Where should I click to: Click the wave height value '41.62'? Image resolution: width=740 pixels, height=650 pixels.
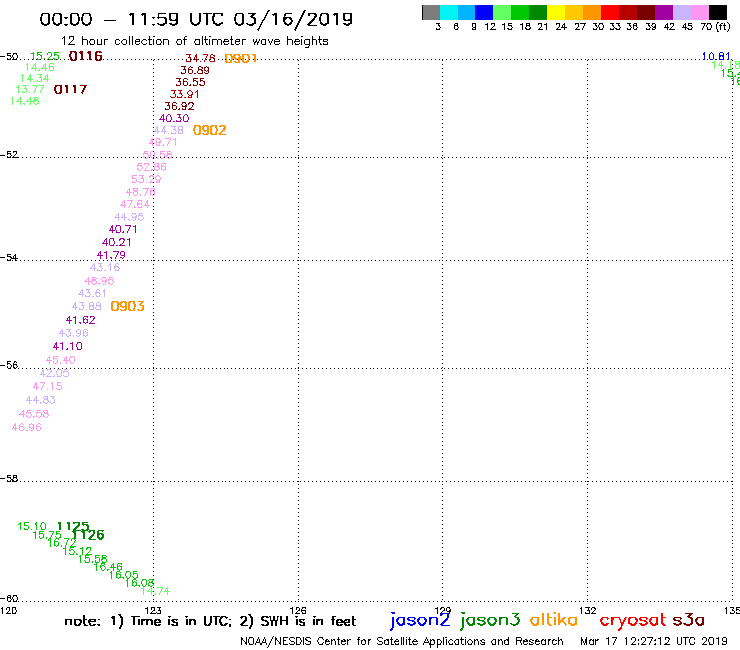point(81,320)
